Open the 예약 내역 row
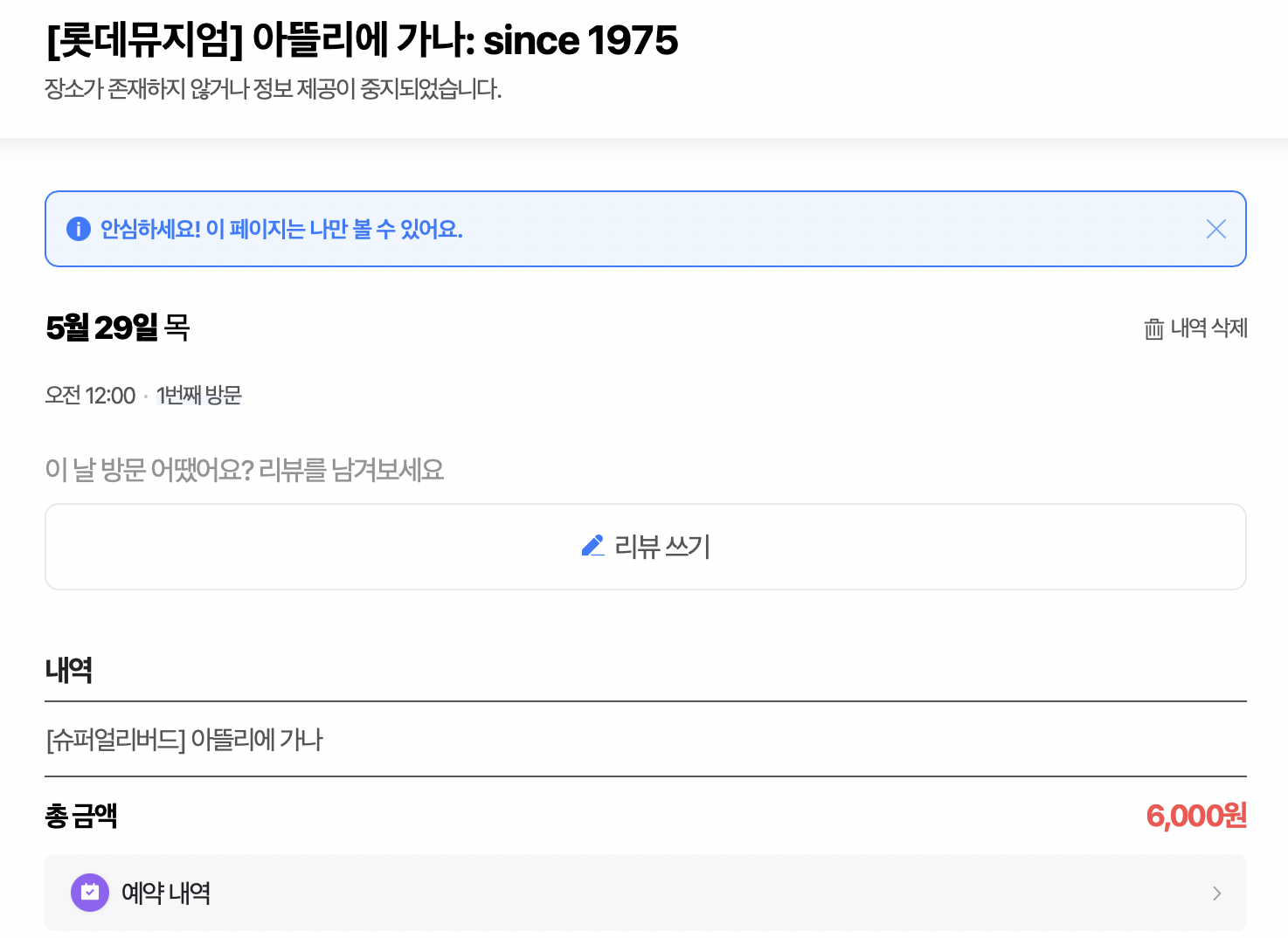Screen dimensions: 1288x938 (646, 893)
